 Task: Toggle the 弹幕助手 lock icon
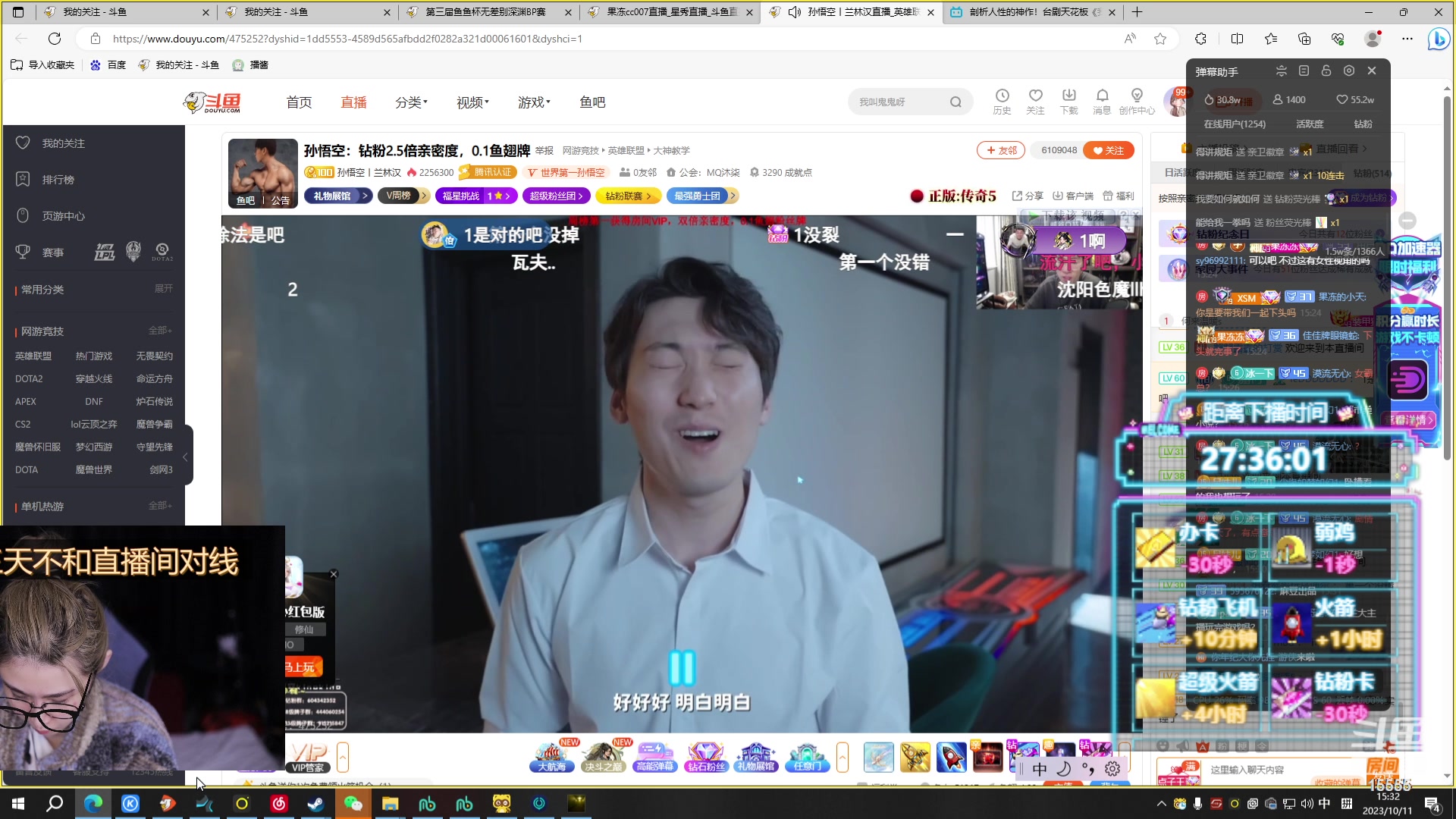[x=1326, y=71]
